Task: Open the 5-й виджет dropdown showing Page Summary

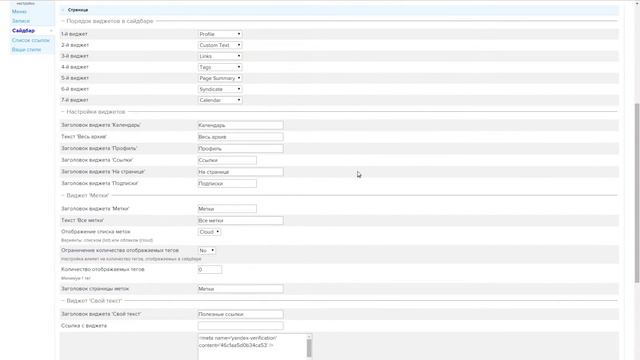Action: pos(220,78)
